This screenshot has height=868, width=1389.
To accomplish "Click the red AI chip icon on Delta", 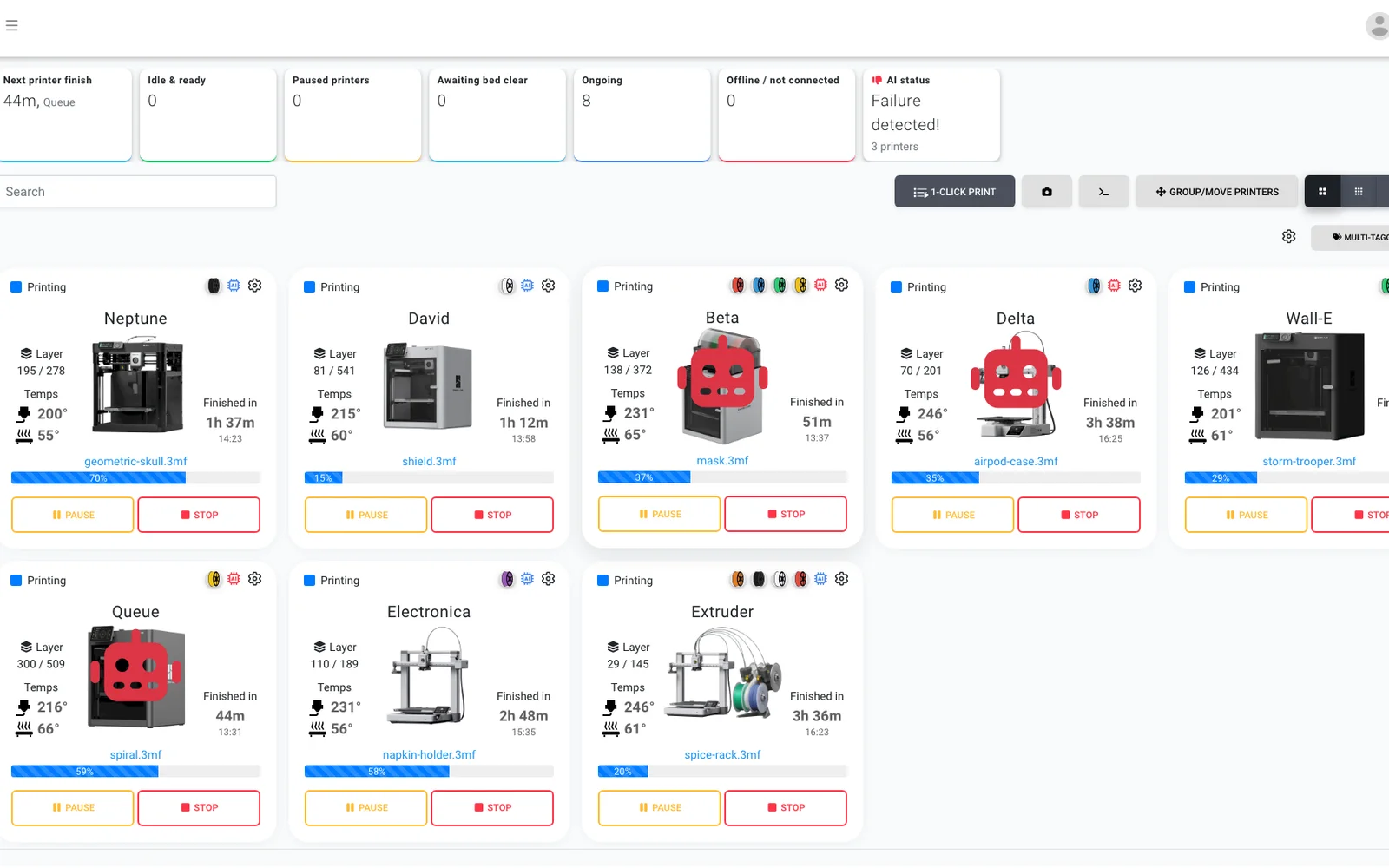I will (1114, 286).
